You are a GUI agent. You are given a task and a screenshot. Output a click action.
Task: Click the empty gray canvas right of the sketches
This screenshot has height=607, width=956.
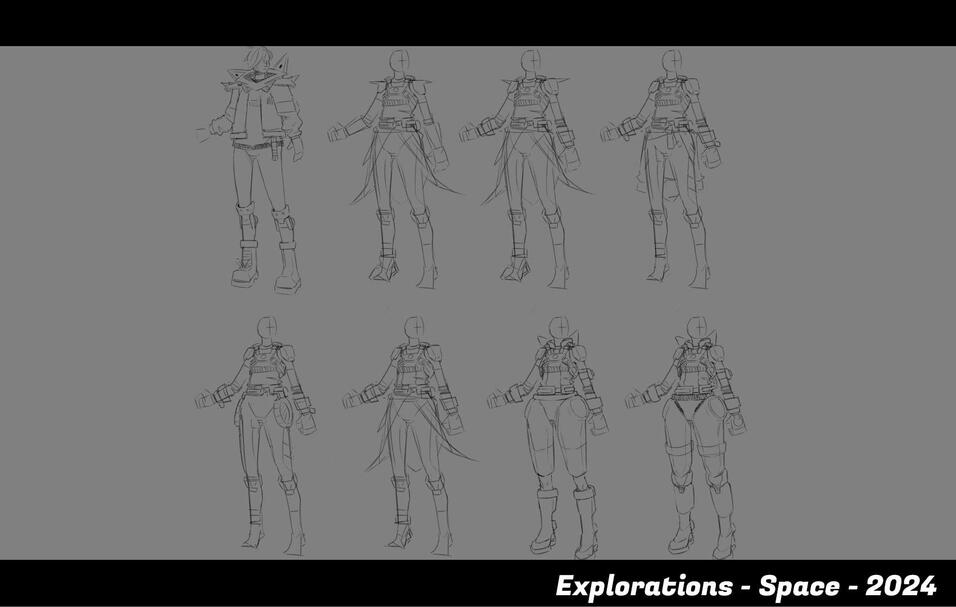tap(850, 300)
